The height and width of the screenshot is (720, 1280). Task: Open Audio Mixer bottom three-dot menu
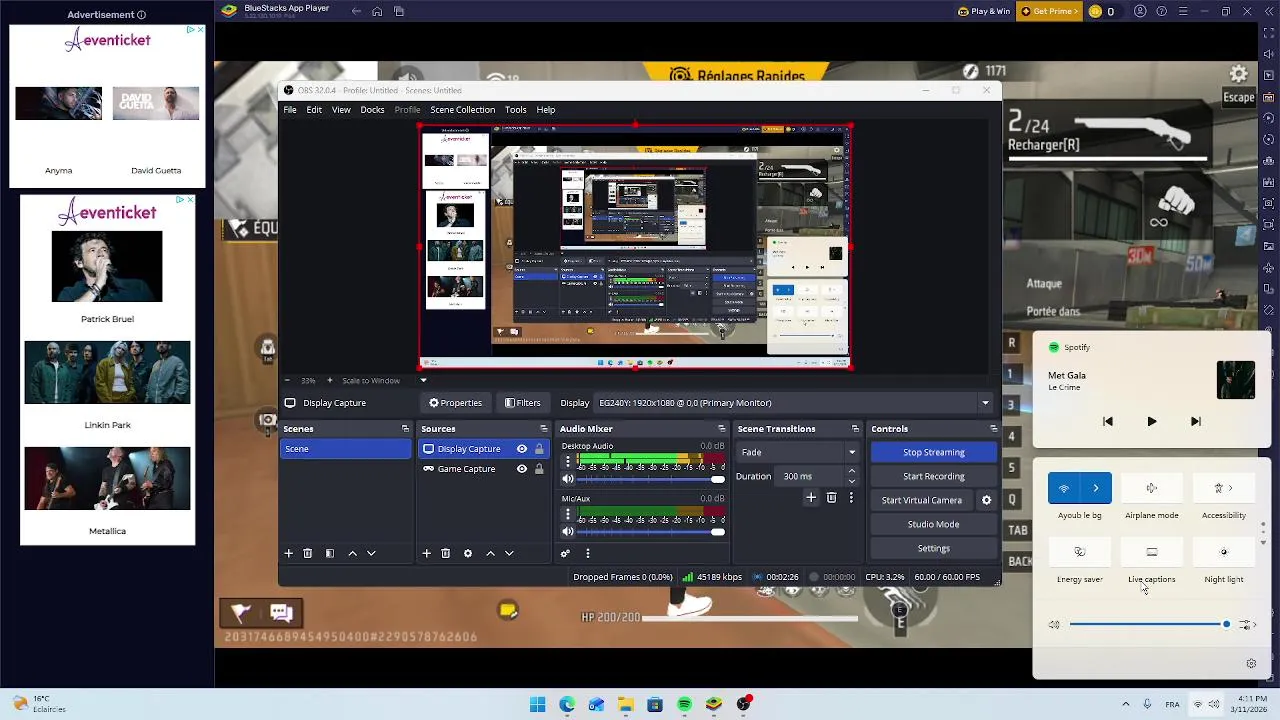(x=588, y=553)
